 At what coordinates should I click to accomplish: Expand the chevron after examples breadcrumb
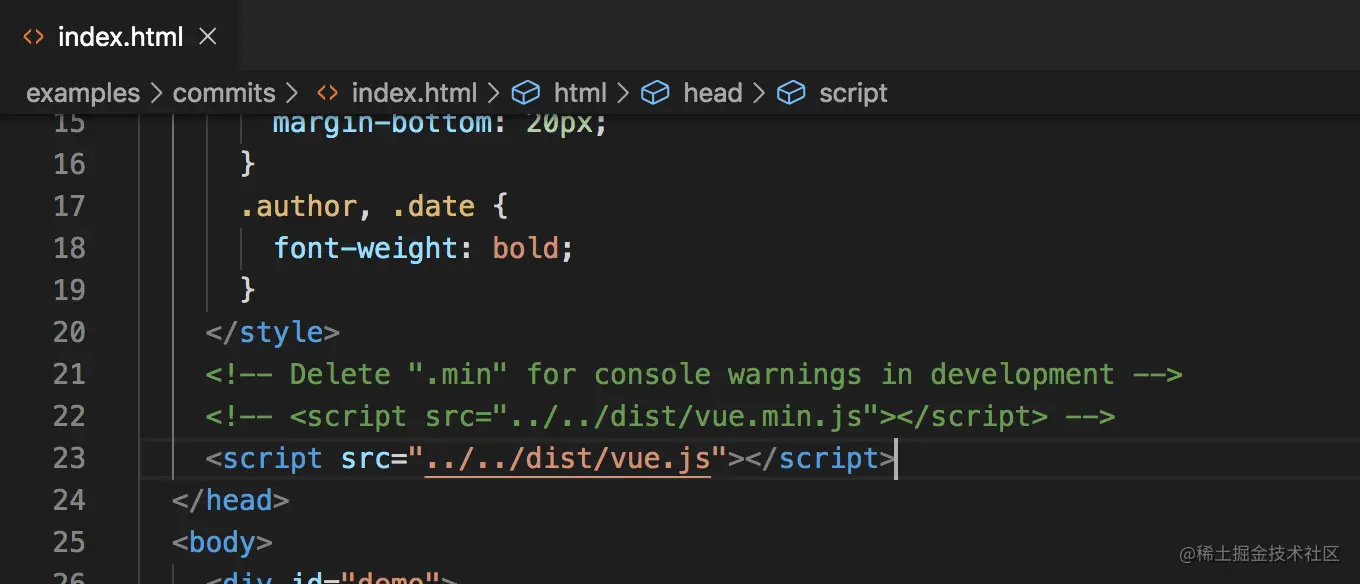pyautogui.click(x=156, y=93)
